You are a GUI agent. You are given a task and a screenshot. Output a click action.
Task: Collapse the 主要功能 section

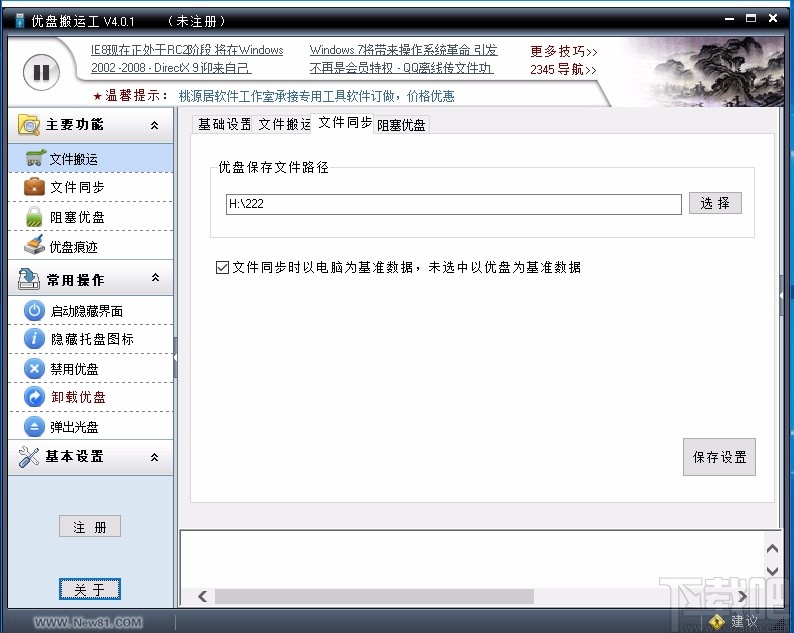tap(154, 125)
